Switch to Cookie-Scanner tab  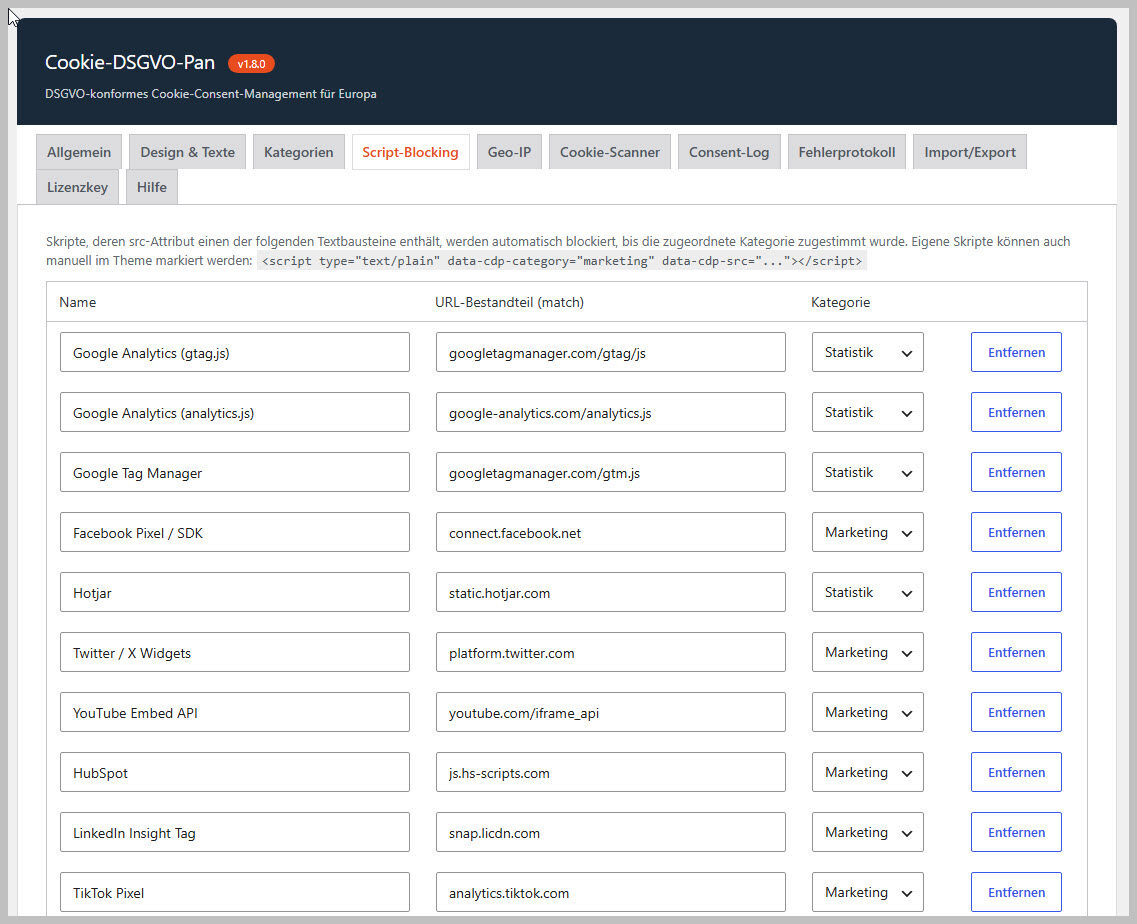coord(610,152)
